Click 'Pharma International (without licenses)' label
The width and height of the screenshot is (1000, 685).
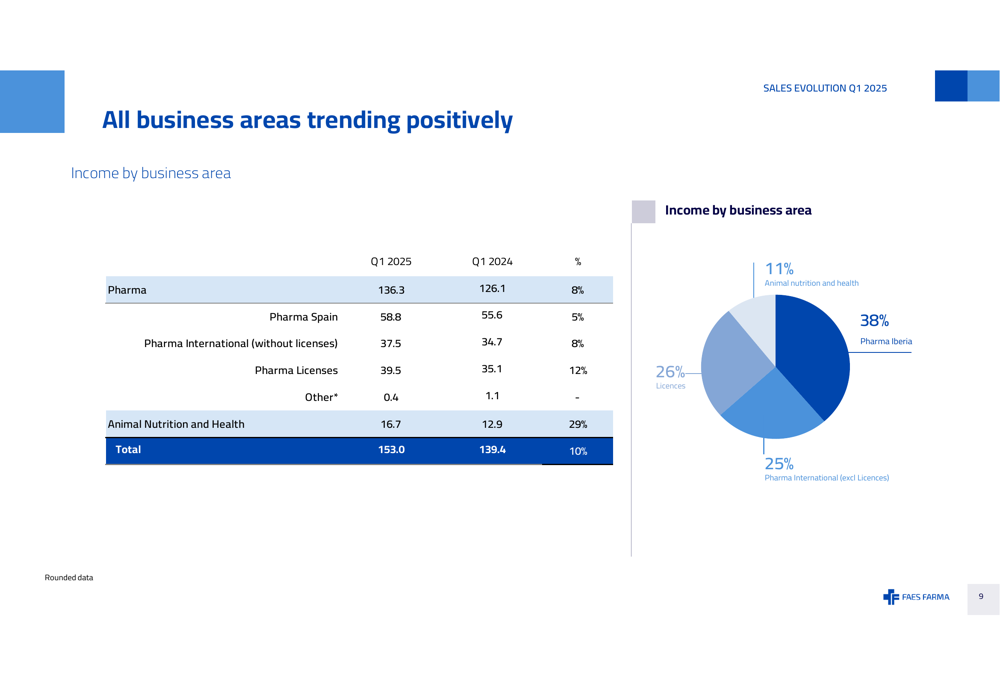(241, 344)
